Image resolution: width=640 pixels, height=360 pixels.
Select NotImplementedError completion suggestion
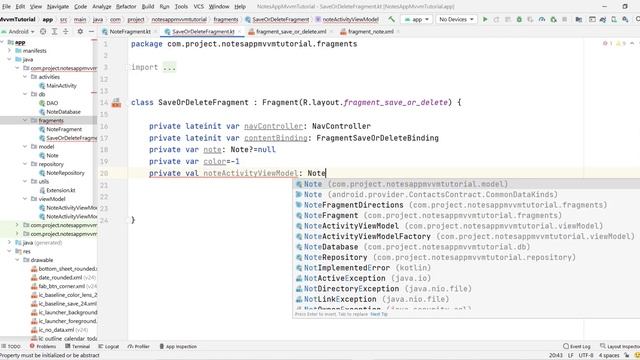pos(466,268)
